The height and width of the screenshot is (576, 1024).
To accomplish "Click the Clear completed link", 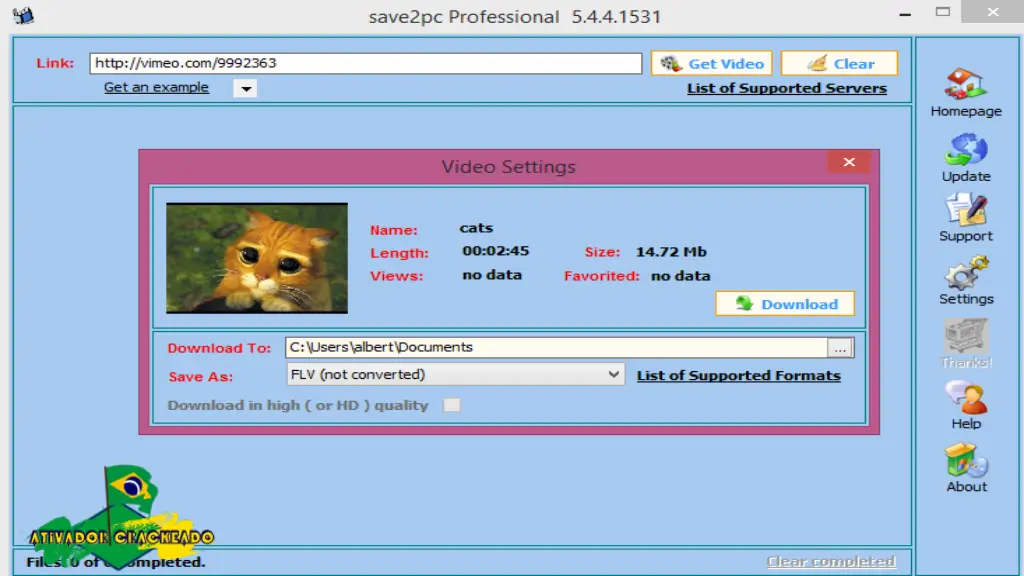I will [831, 562].
